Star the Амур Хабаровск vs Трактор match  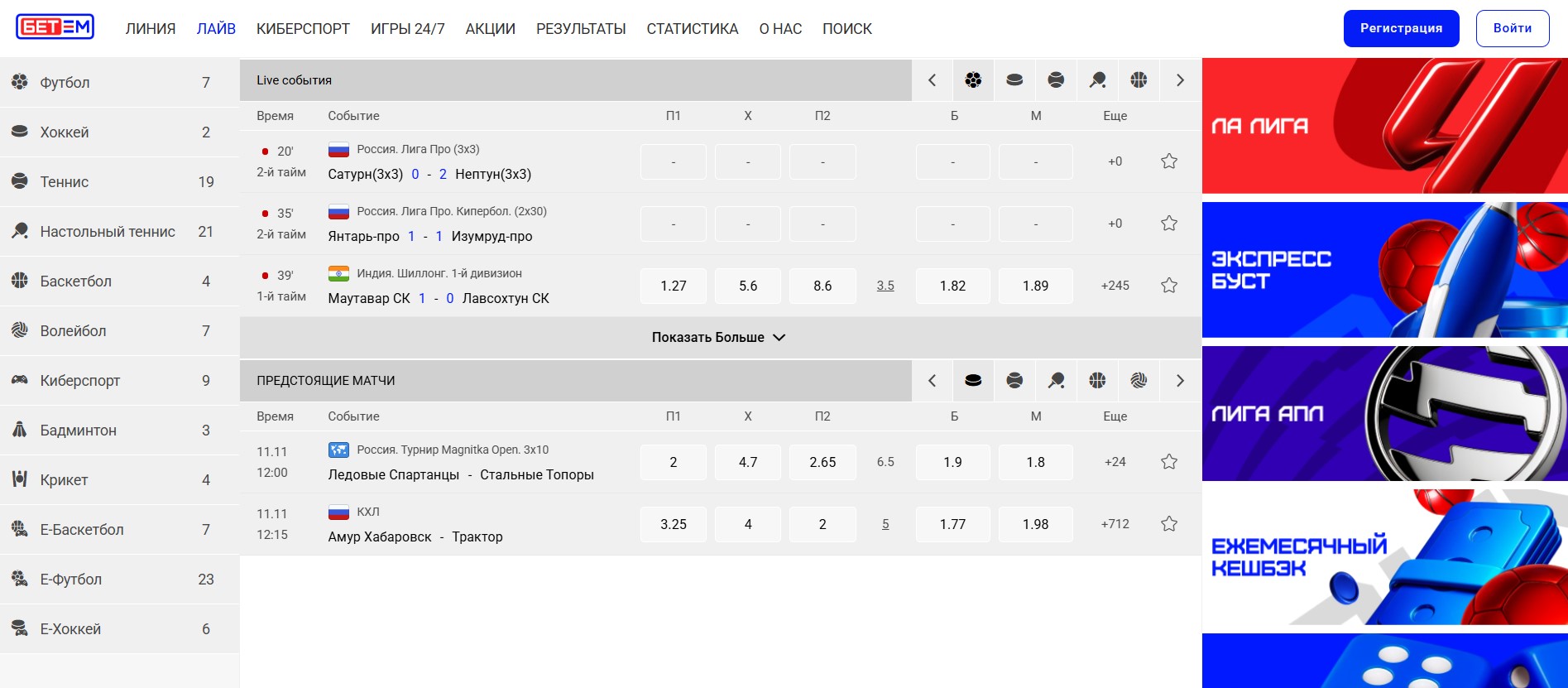pyautogui.click(x=1168, y=524)
